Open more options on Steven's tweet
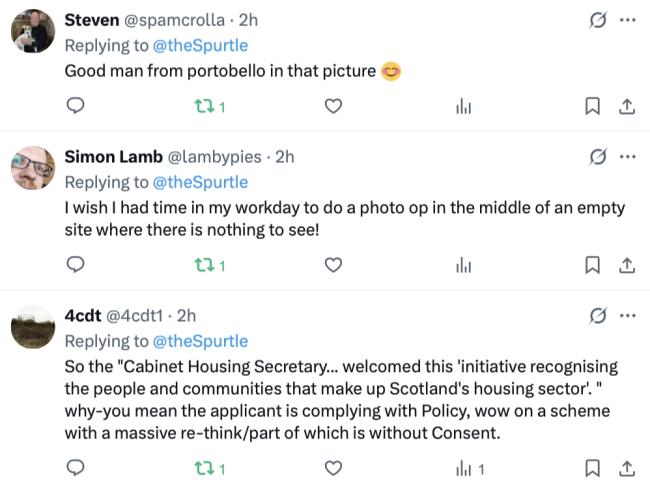 (x=627, y=20)
